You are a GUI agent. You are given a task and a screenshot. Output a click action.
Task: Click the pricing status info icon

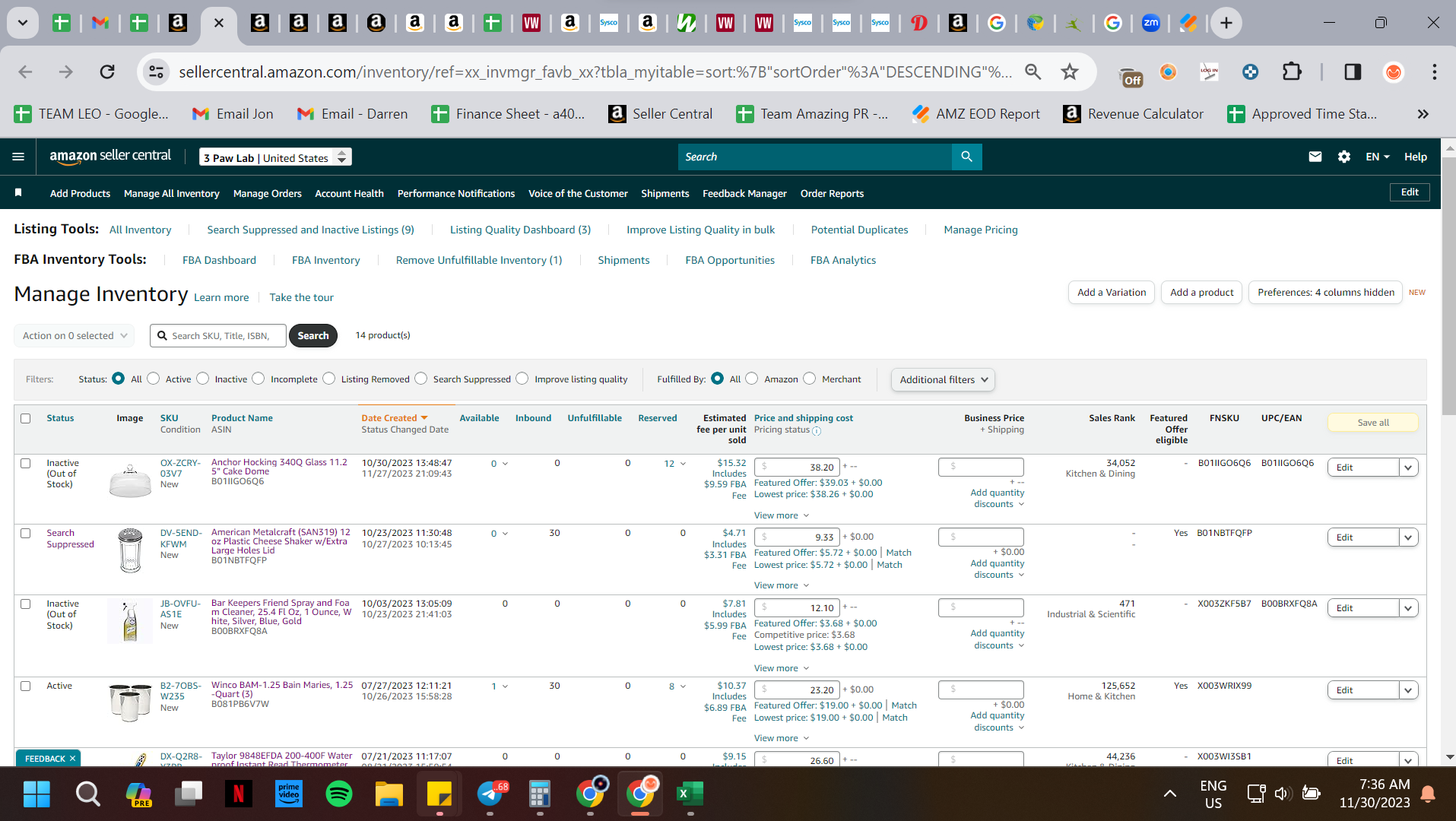(x=817, y=431)
